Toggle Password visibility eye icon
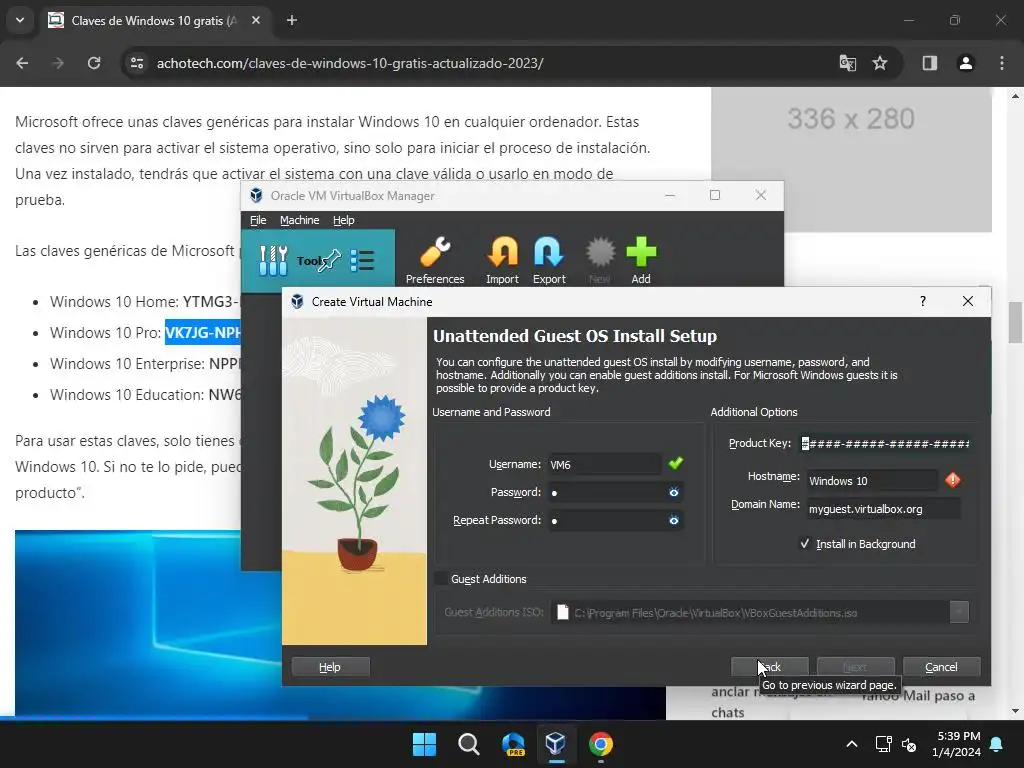1024x768 pixels. (674, 492)
